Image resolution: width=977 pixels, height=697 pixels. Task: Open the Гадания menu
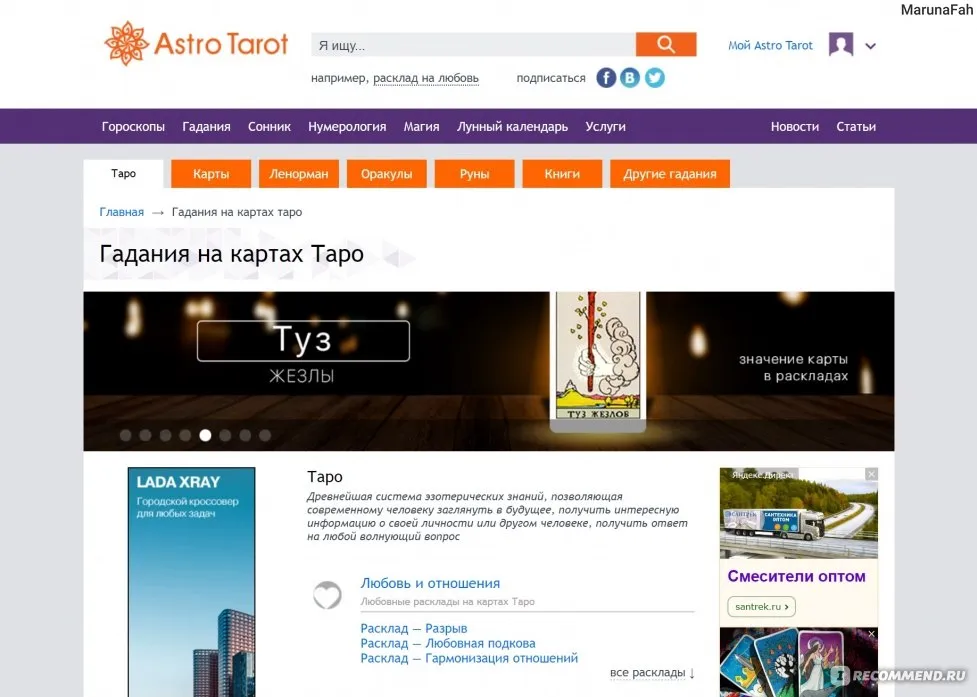coord(206,126)
